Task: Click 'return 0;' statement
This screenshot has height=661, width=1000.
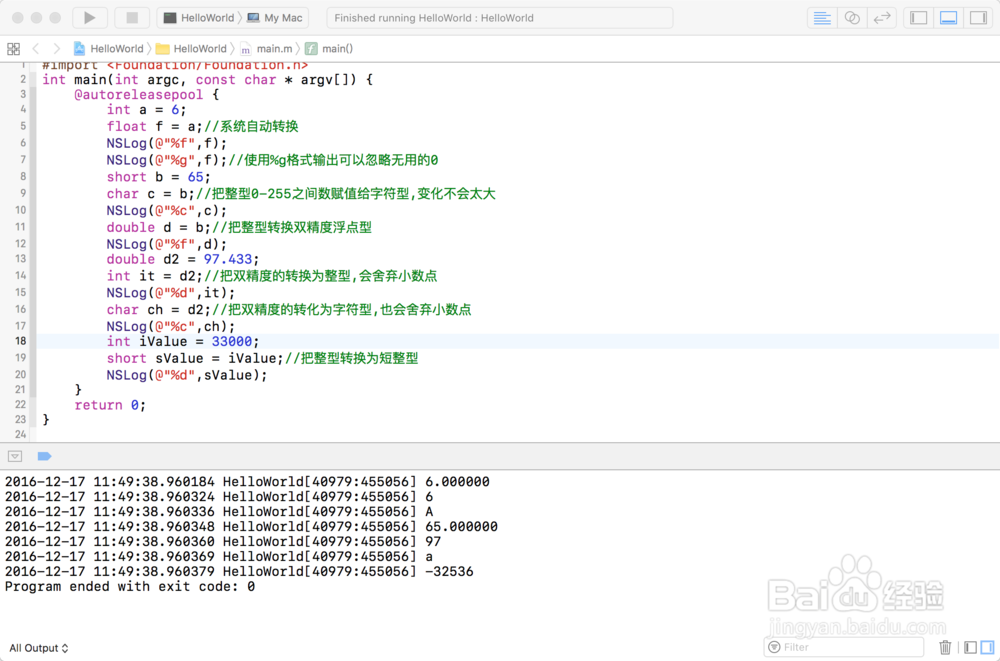Action: tap(110, 405)
